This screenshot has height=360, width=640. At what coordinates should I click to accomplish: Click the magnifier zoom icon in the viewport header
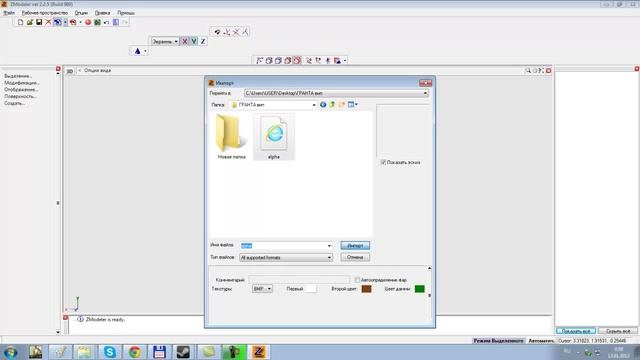[528, 71]
